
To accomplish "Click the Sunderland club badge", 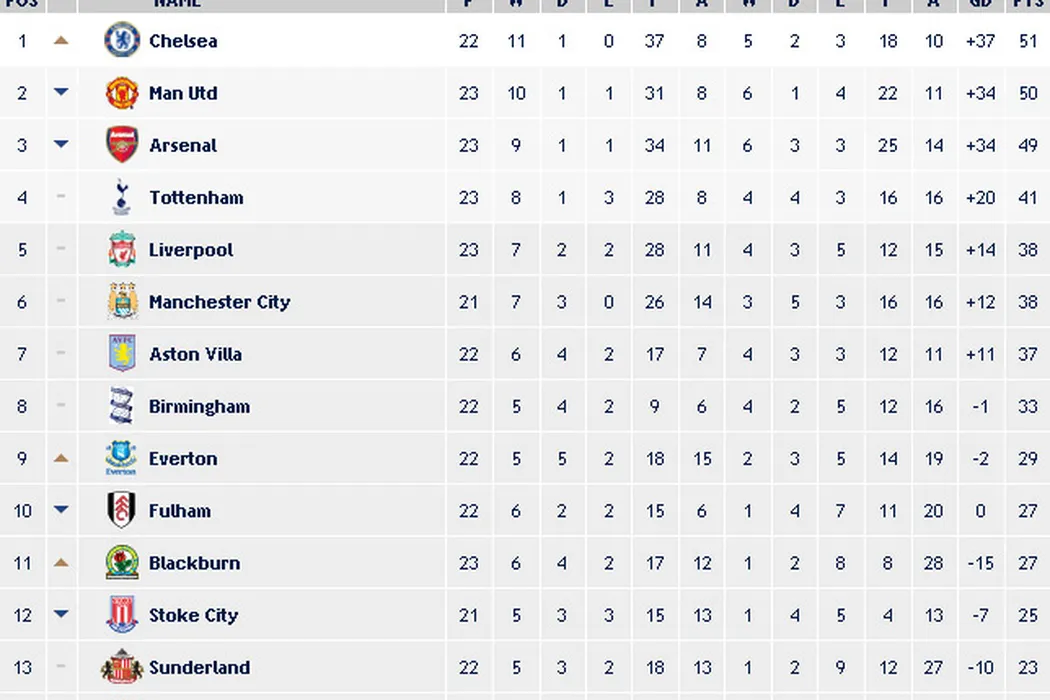I will point(122,667).
